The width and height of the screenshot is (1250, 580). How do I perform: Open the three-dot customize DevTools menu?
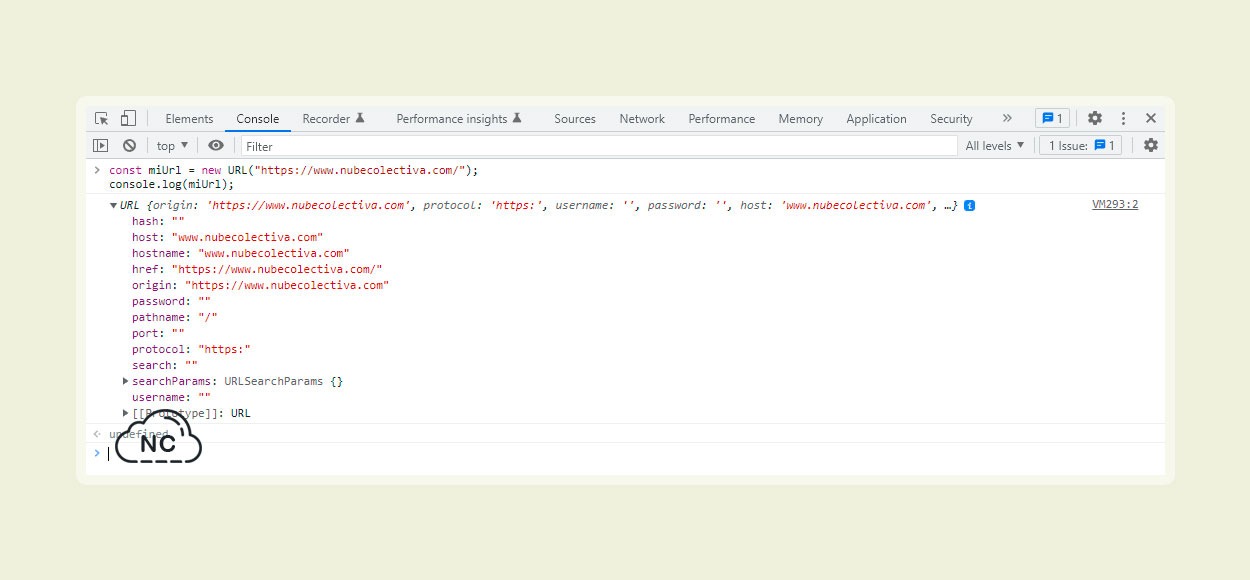1123,118
